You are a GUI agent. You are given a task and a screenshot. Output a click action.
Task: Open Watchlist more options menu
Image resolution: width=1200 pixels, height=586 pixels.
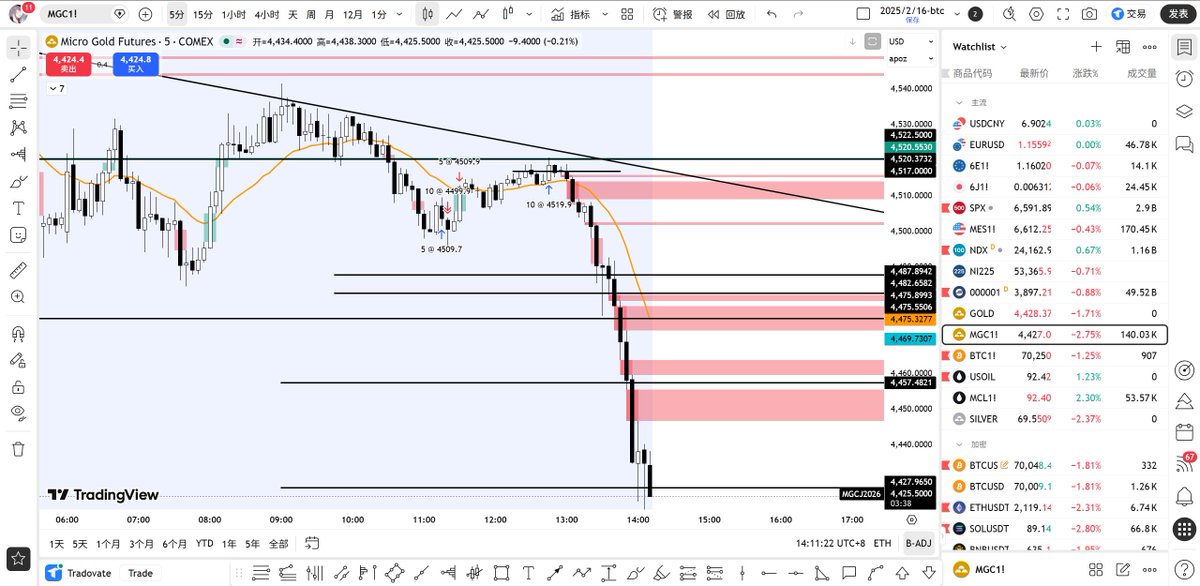point(1150,47)
